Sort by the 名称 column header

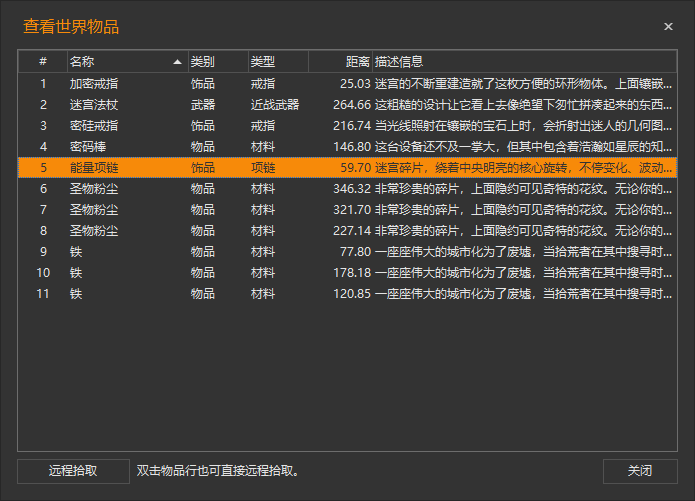(128, 62)
